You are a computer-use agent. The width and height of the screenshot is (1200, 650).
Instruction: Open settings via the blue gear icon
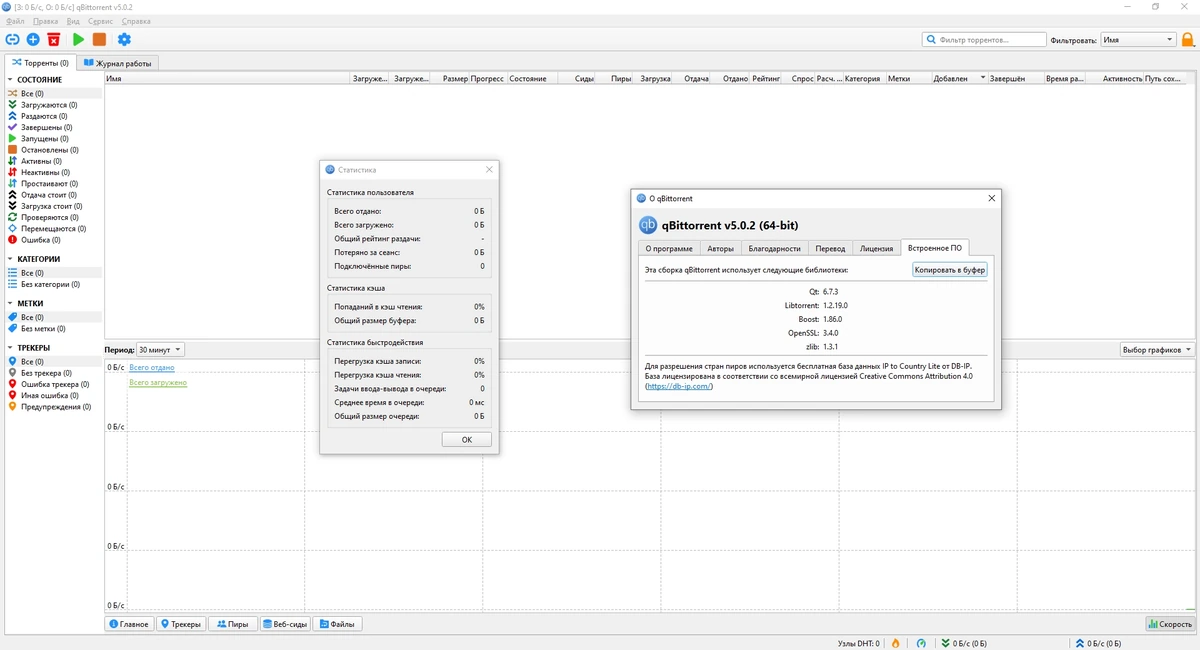124,39
